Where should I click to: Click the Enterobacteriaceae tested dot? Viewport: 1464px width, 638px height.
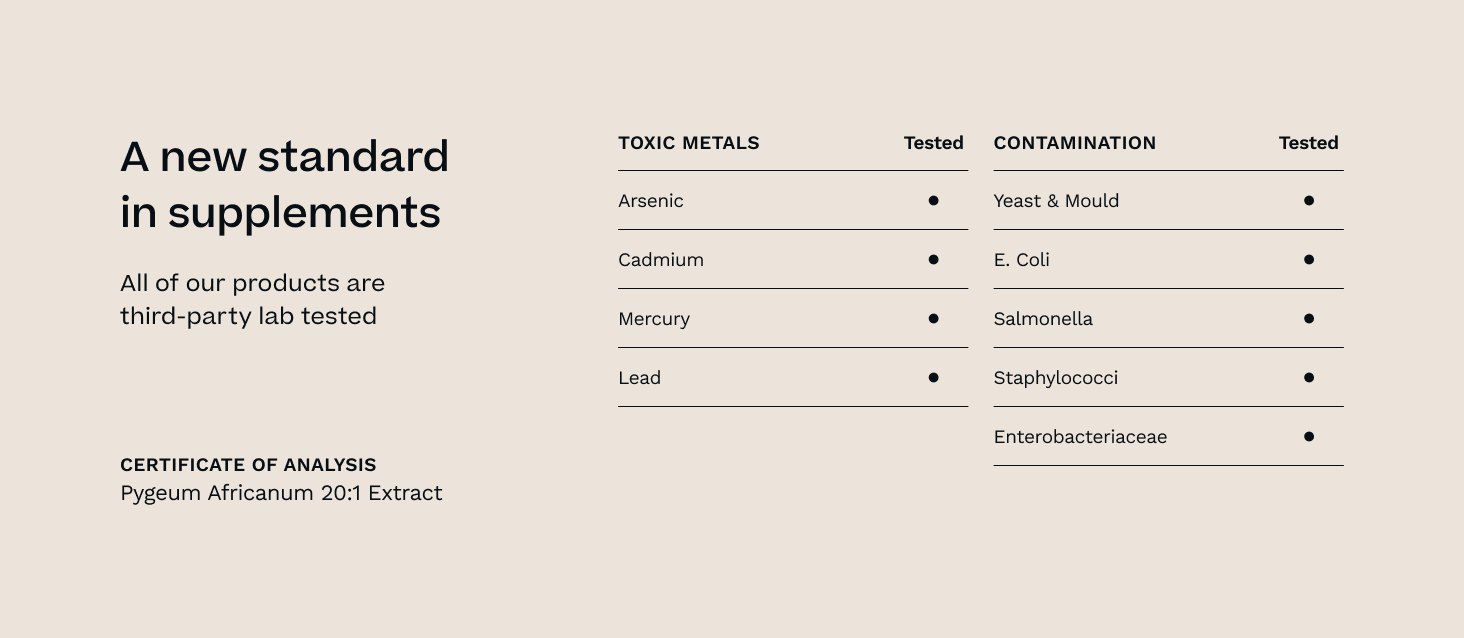(x=1308, y=437)
